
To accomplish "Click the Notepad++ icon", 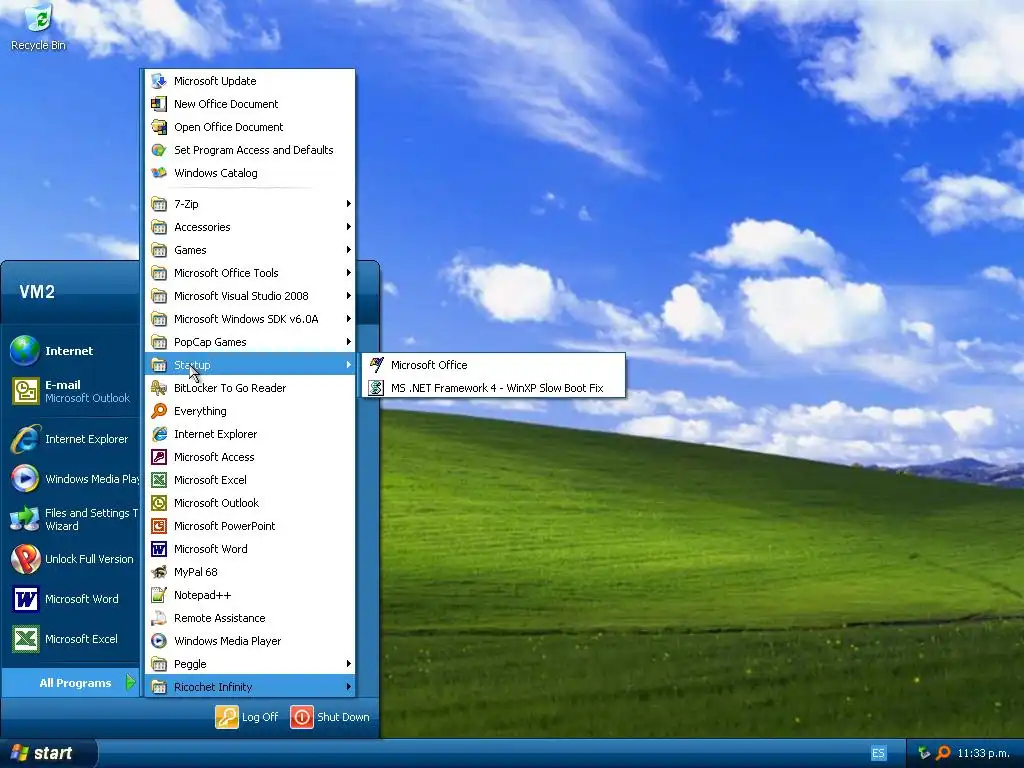I will [x=159, y=595].
